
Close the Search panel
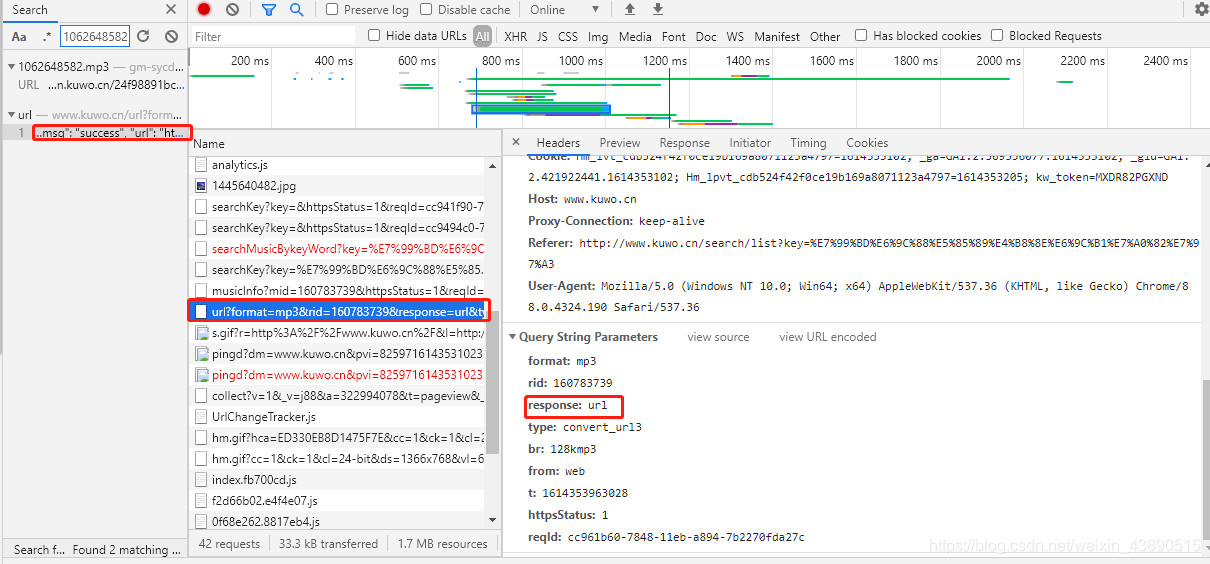(x=171, y=9)
